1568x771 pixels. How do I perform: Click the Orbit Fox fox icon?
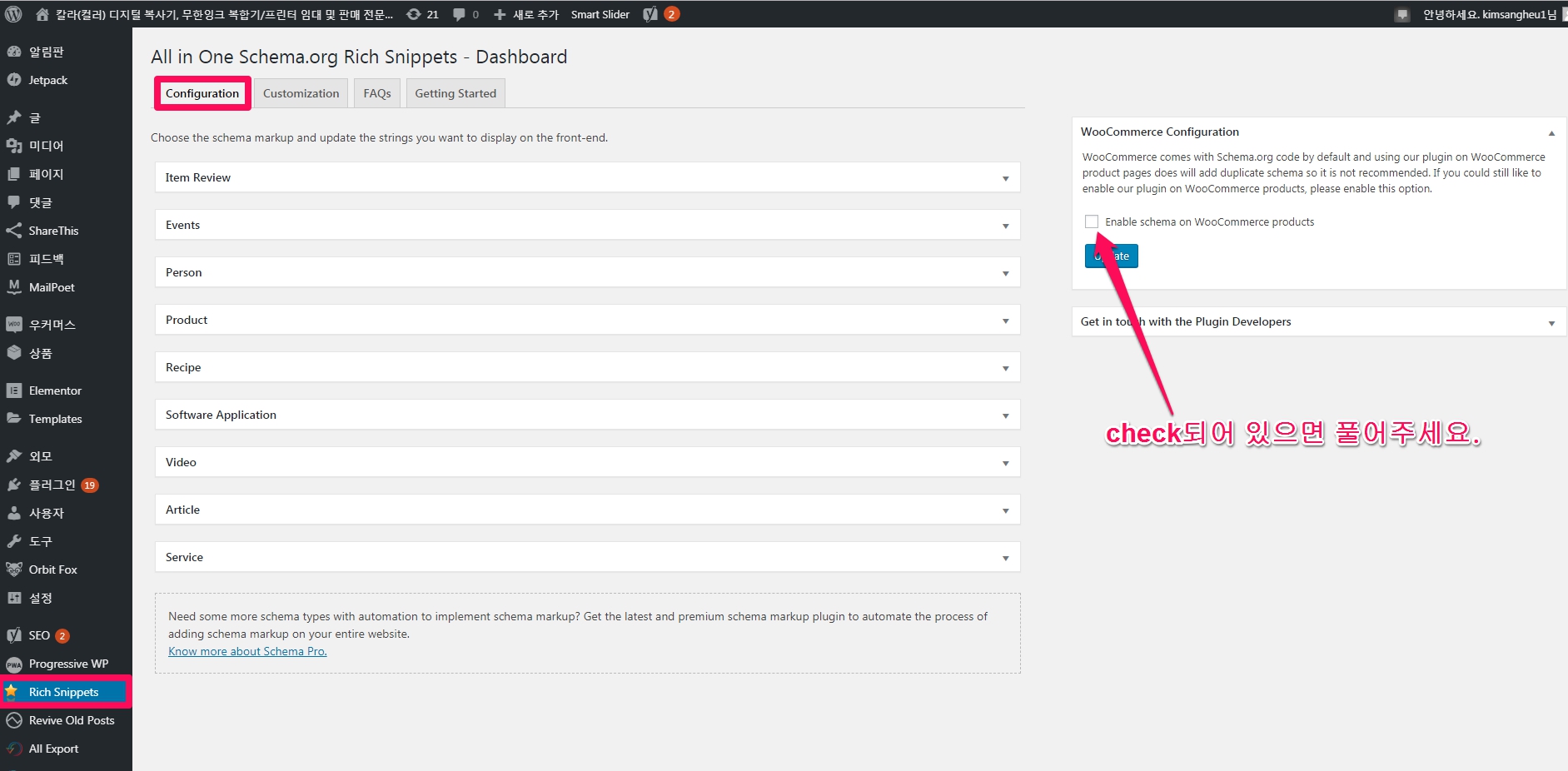pyautogui.click(x=14, y=570)
